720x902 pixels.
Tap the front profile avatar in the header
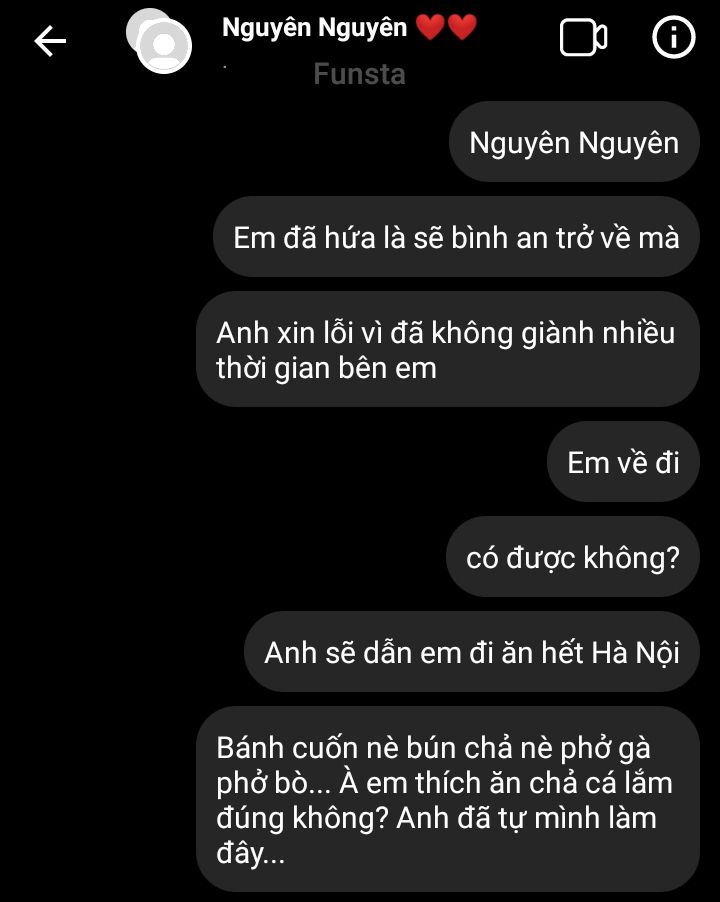(x=164, y=46)
